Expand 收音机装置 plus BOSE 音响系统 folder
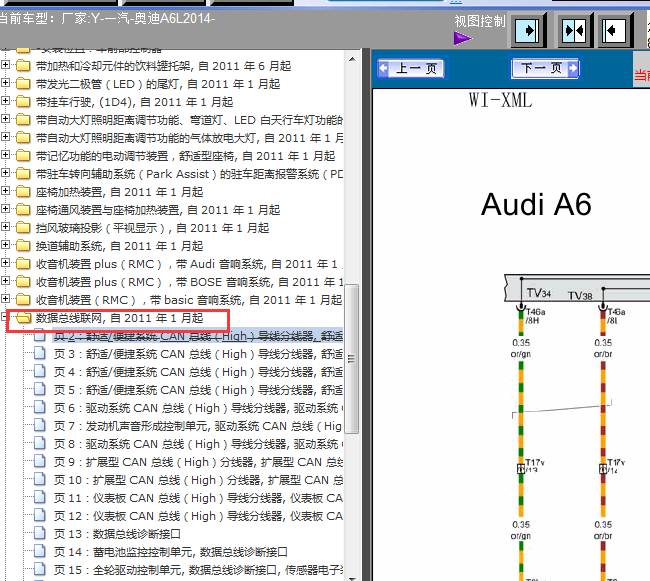This screenshot has width=650, height=581. pyautogui.click(x=5, y=281)
